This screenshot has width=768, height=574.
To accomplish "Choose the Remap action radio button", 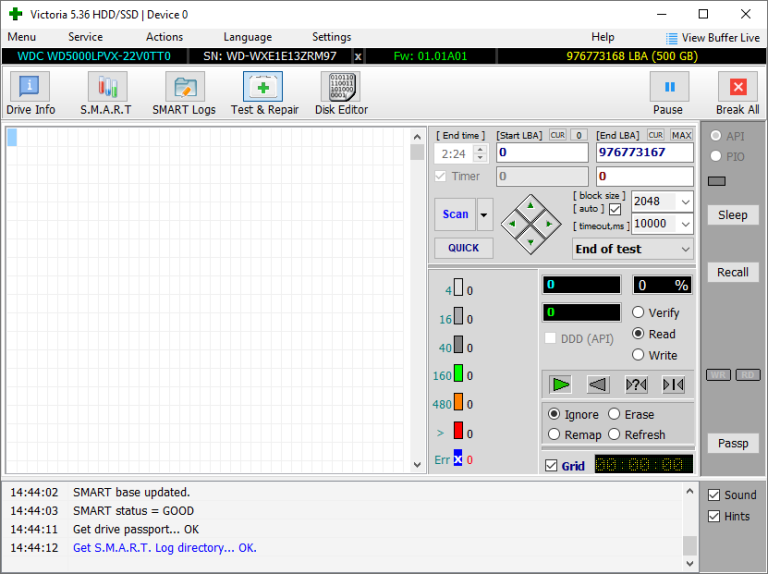I will tap(554, 435).
